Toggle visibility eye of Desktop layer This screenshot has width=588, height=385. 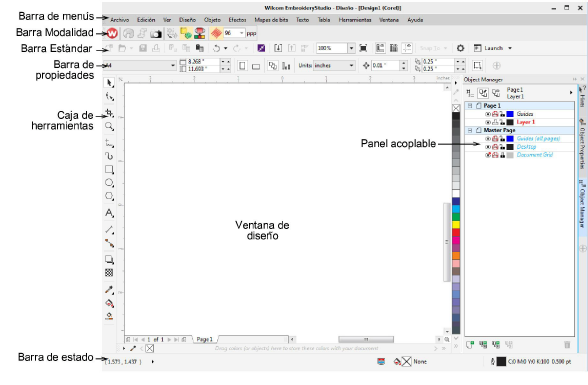click(x=488, y=147)
